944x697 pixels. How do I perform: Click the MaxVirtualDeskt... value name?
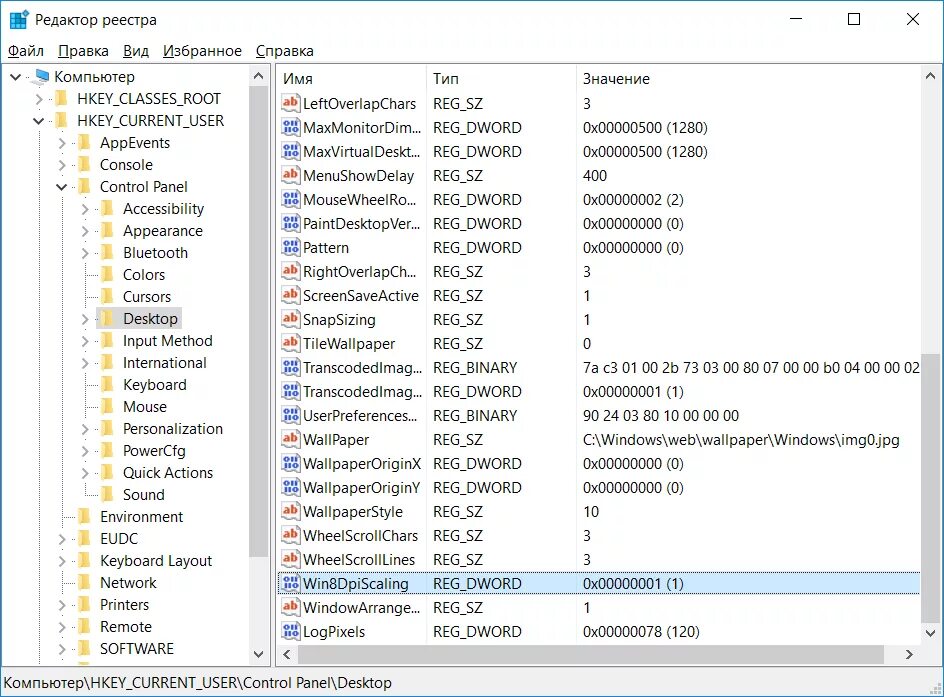362,152
